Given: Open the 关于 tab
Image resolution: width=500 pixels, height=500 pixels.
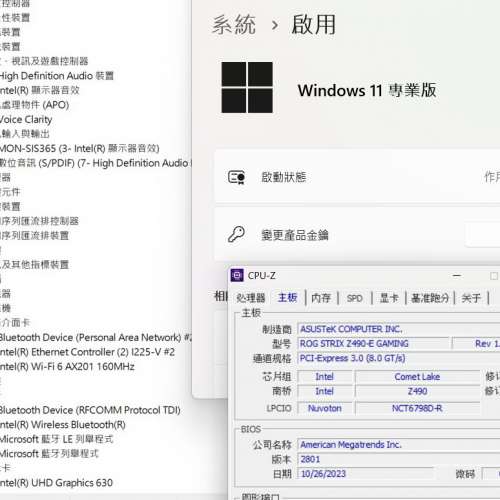Looking at the screenshot, I should click(x=471, y=298).
